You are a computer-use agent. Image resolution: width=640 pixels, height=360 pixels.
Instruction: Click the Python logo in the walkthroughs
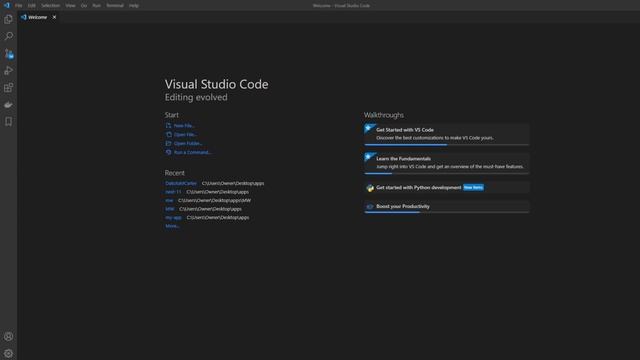[370, 188]
